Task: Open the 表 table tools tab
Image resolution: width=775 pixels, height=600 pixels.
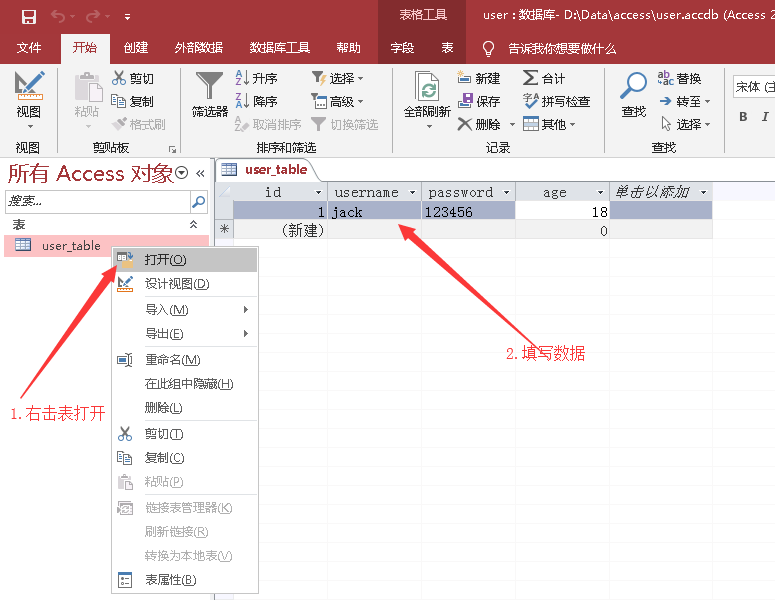Action: point(447,48)
